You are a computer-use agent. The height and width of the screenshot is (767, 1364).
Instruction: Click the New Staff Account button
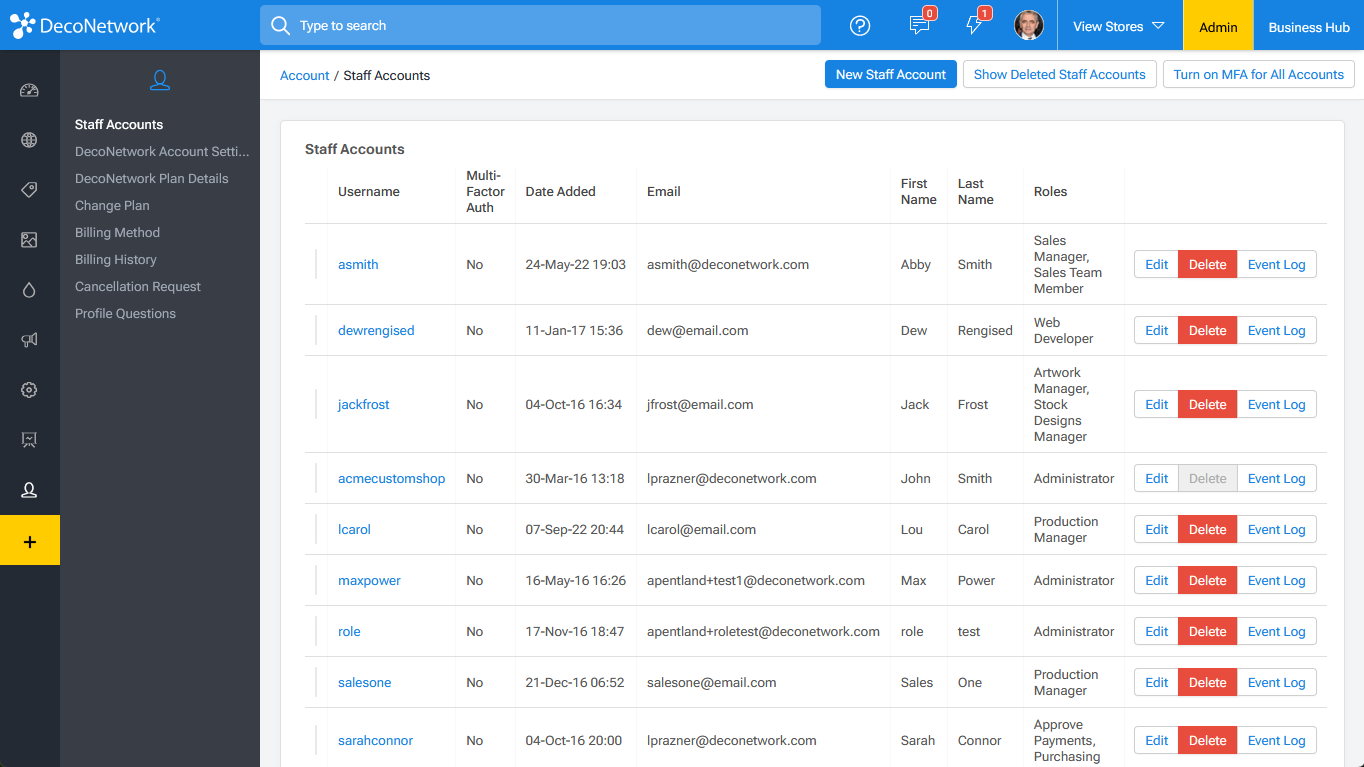pos(890,74)
